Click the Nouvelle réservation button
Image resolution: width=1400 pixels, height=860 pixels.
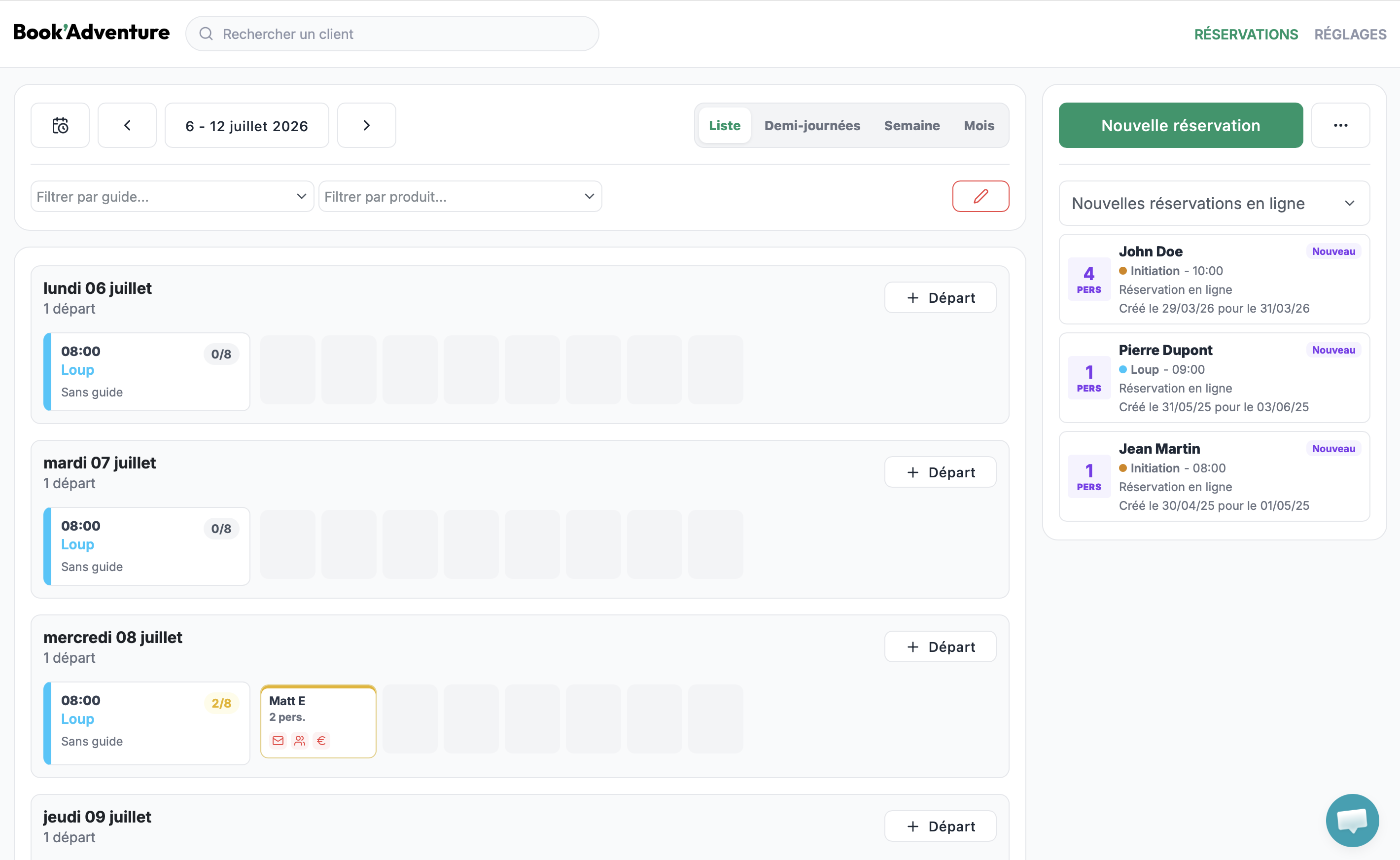point(1181,125)
